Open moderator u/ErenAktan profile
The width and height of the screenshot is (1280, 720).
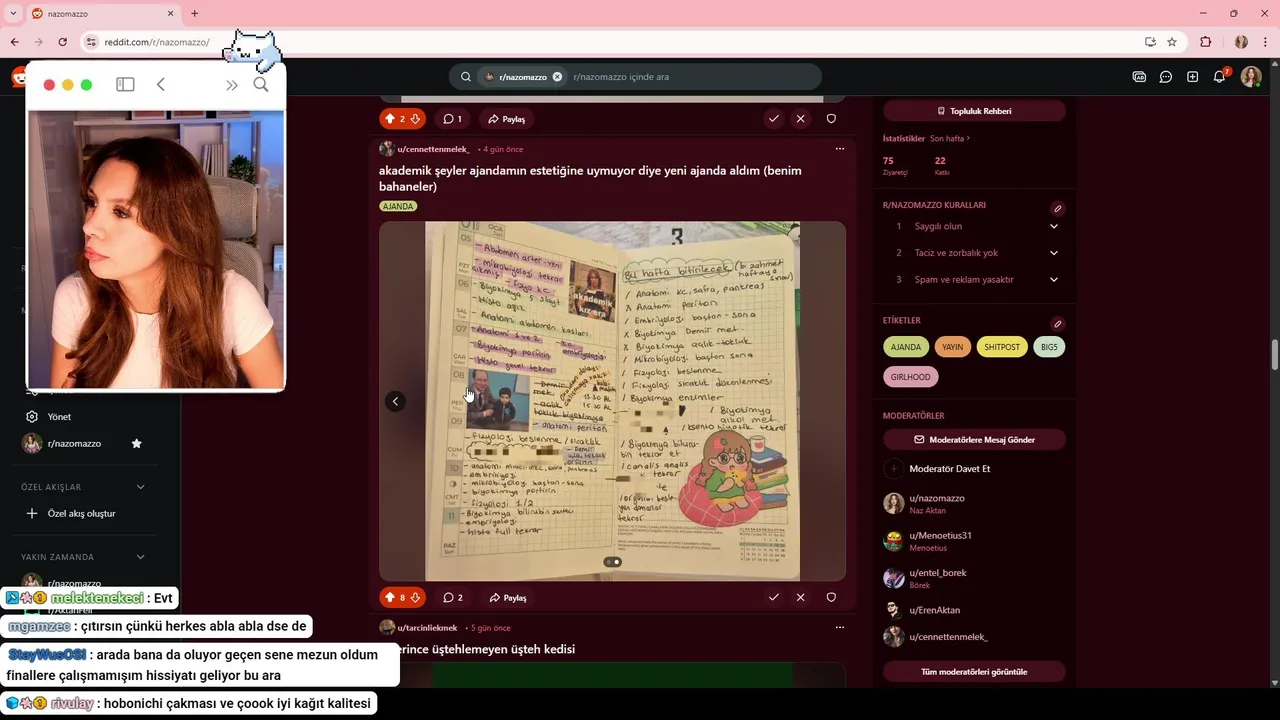click(934, 610)
